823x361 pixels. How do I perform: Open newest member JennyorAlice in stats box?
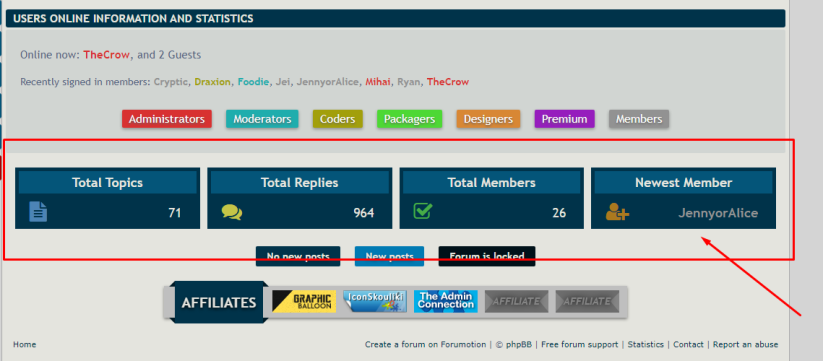pyautogui.click(x=718, y=213)
